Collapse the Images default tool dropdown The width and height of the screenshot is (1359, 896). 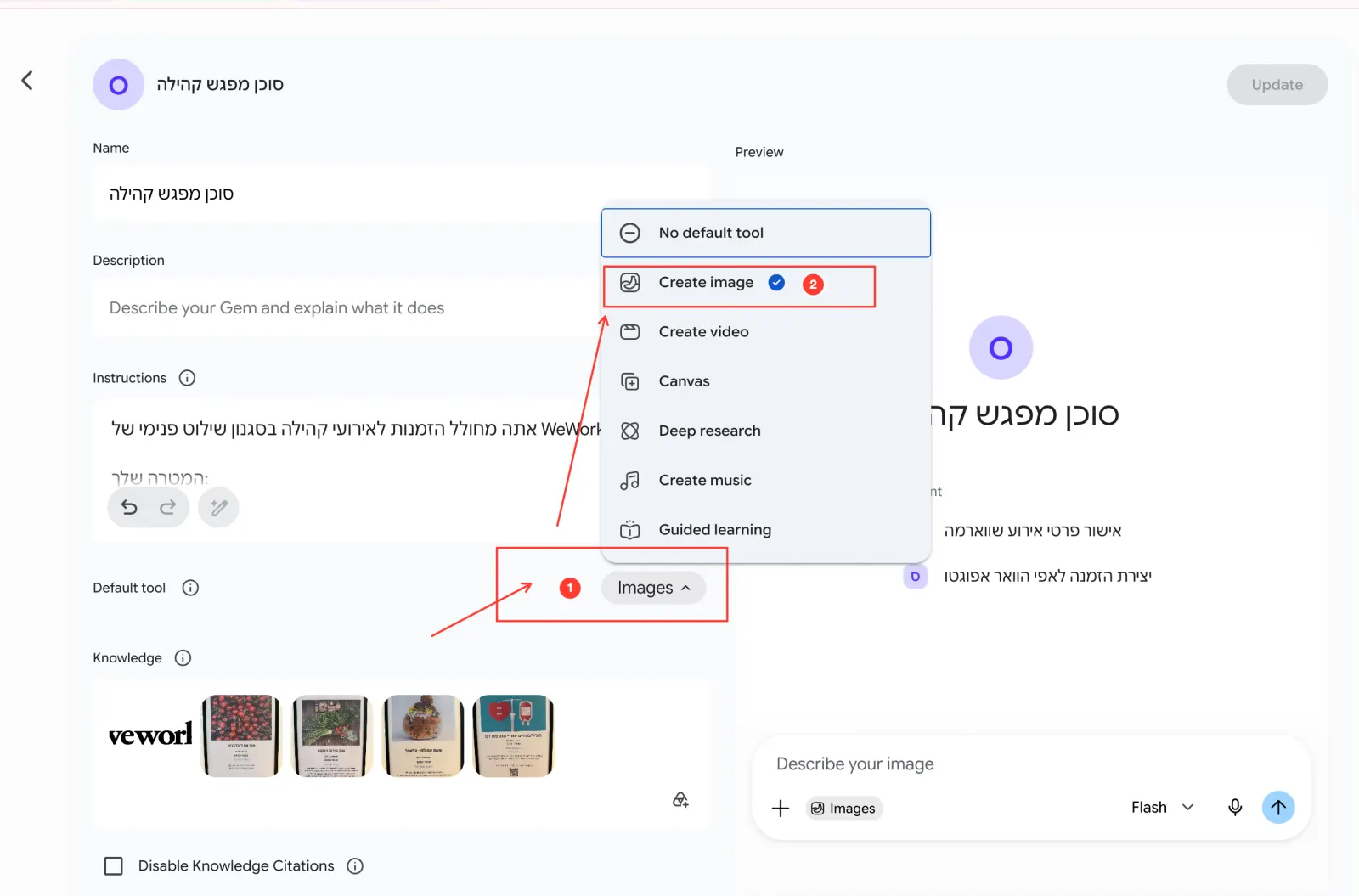(653, 588)
